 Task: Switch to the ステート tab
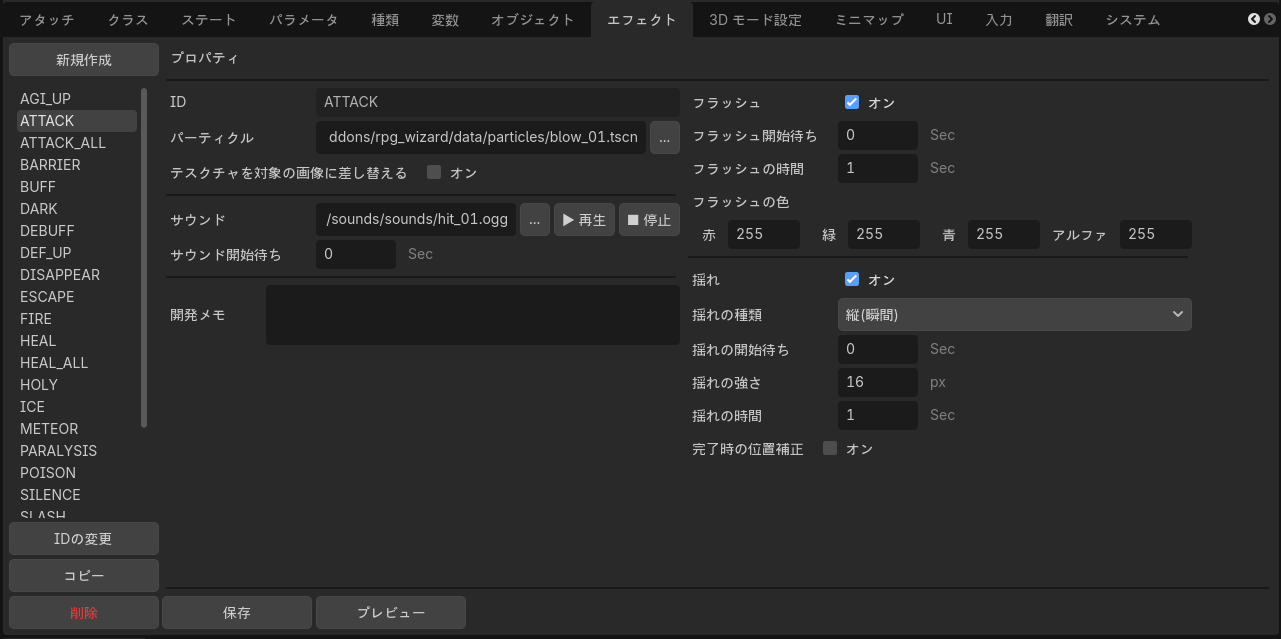209,20
